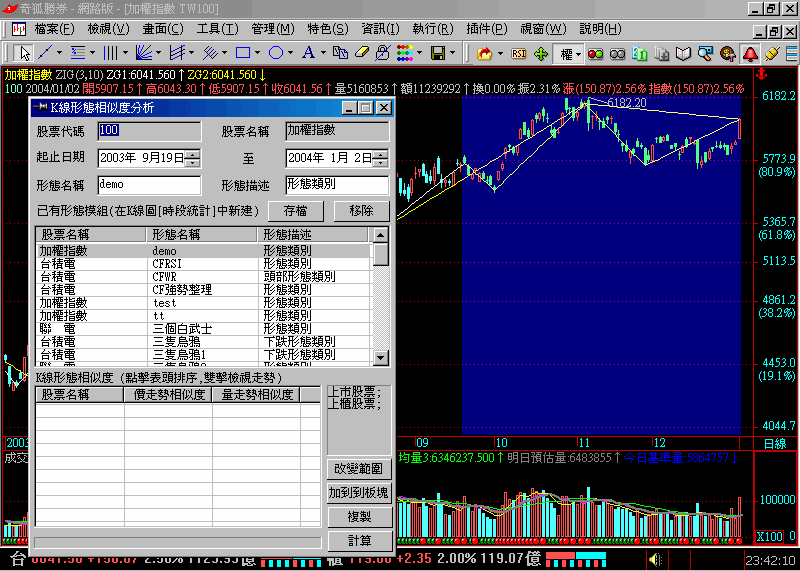Click the RSI indicator icon
The width and height of the screenshot is (800, 571).
519,54
